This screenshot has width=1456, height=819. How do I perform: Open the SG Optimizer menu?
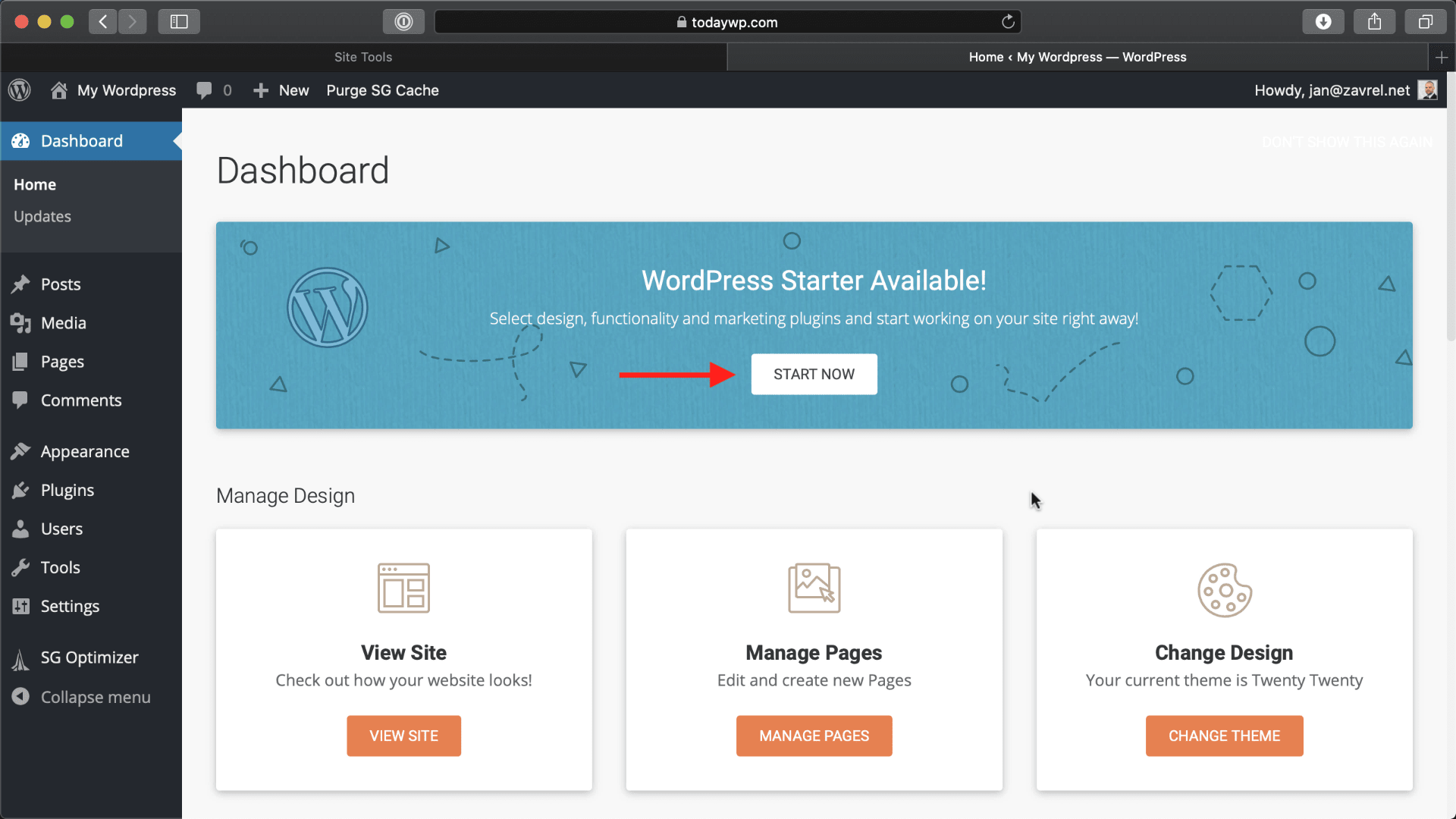tap(91, 657)
